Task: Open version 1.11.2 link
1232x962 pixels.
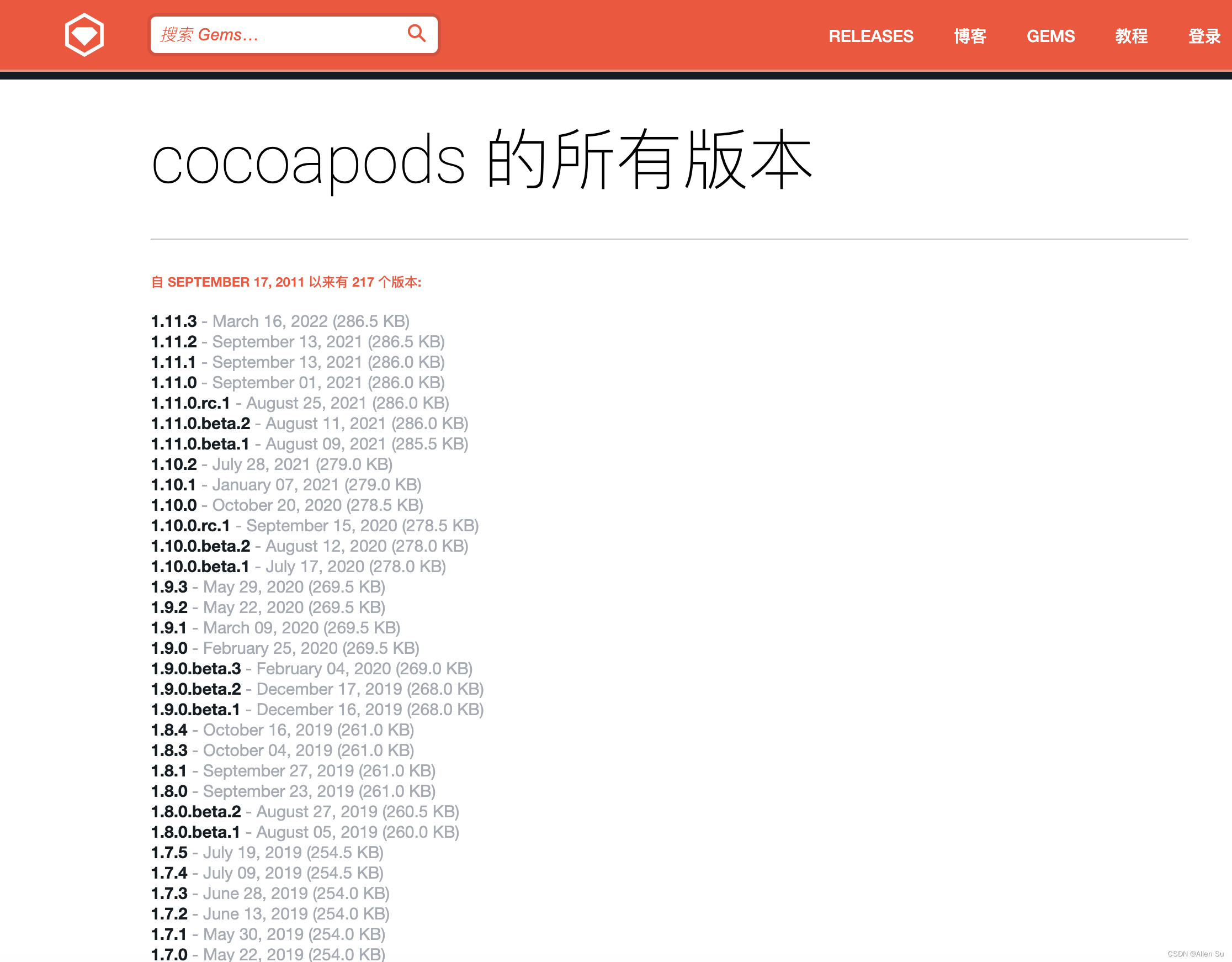Action: [174, 342]
